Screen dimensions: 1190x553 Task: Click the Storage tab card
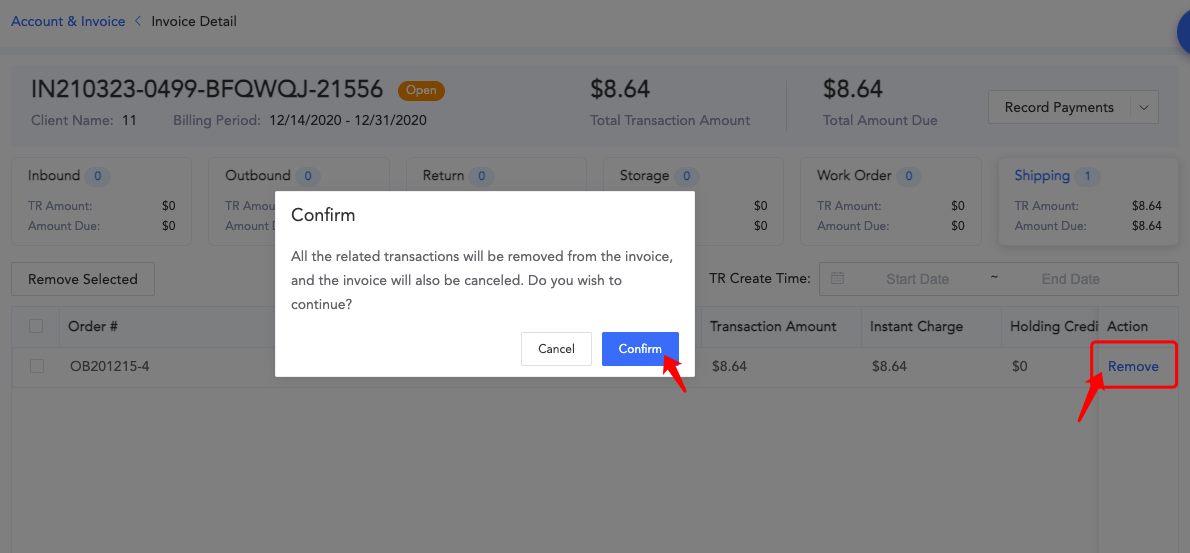pos(693,201)
